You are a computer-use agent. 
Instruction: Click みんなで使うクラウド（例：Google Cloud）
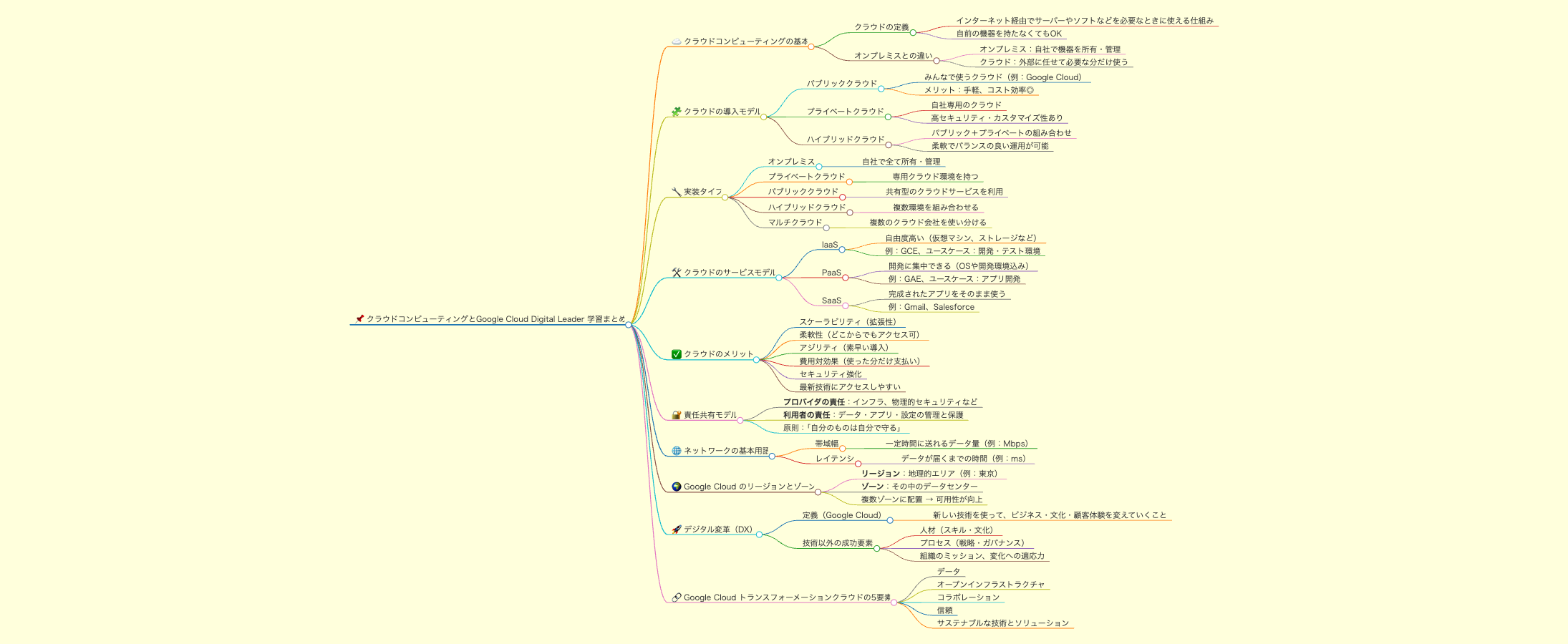[x=1003, y=77]
